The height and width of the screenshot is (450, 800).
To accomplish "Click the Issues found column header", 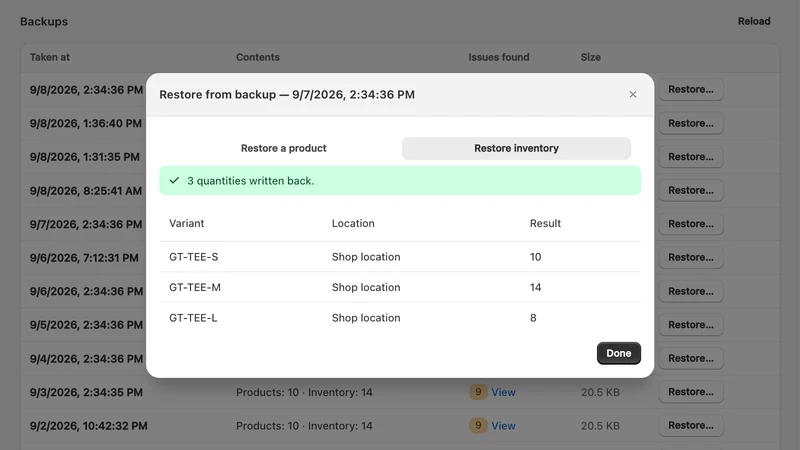I will pyautogui.click(x=498, y=57).
